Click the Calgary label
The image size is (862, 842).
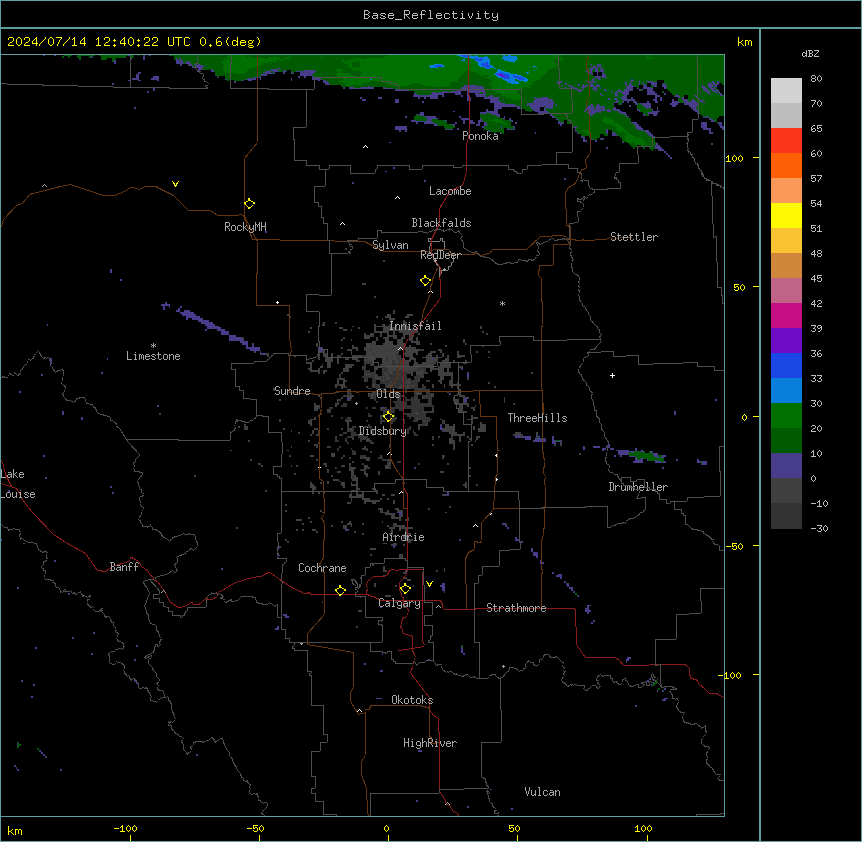(x=399, y=603)
